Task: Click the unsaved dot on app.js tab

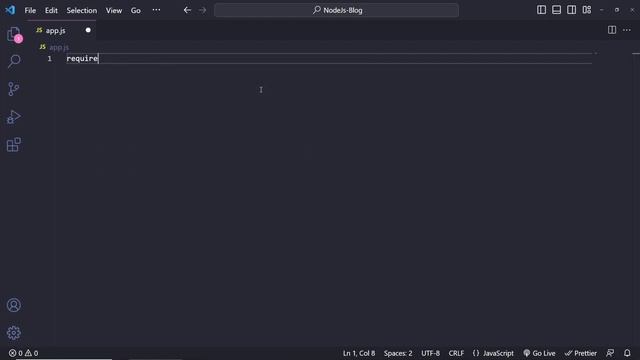Action: (88, 30)
